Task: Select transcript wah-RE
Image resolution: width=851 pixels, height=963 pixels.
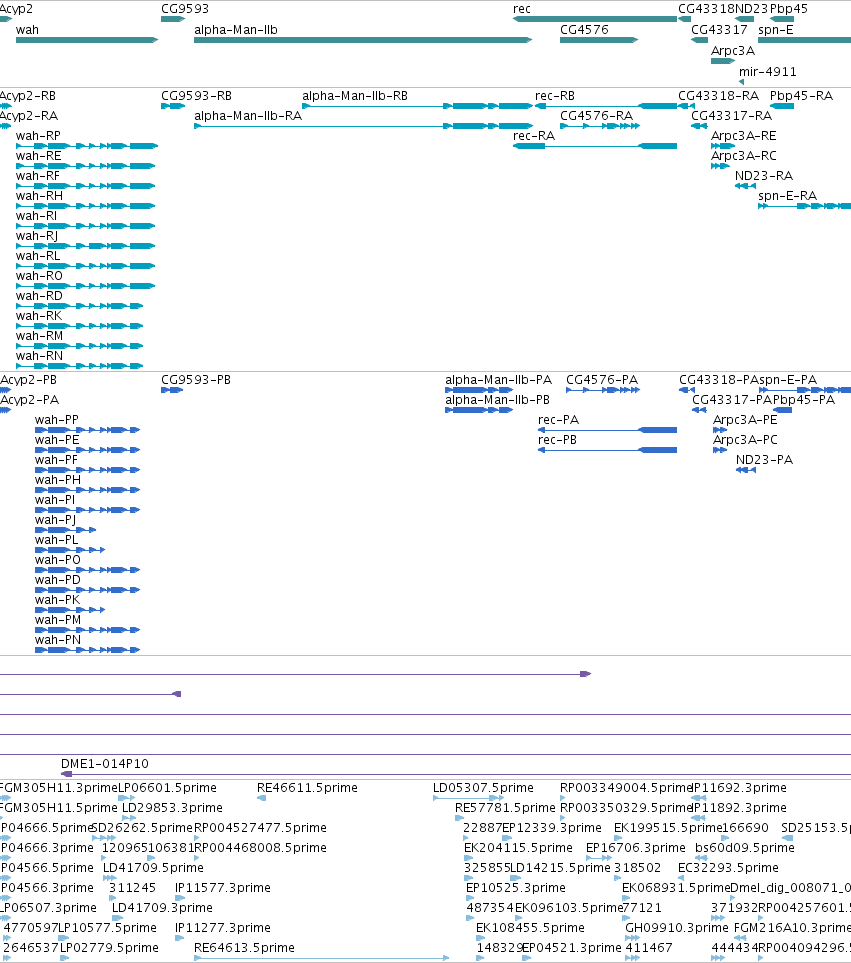Action: tap(85, 166)
